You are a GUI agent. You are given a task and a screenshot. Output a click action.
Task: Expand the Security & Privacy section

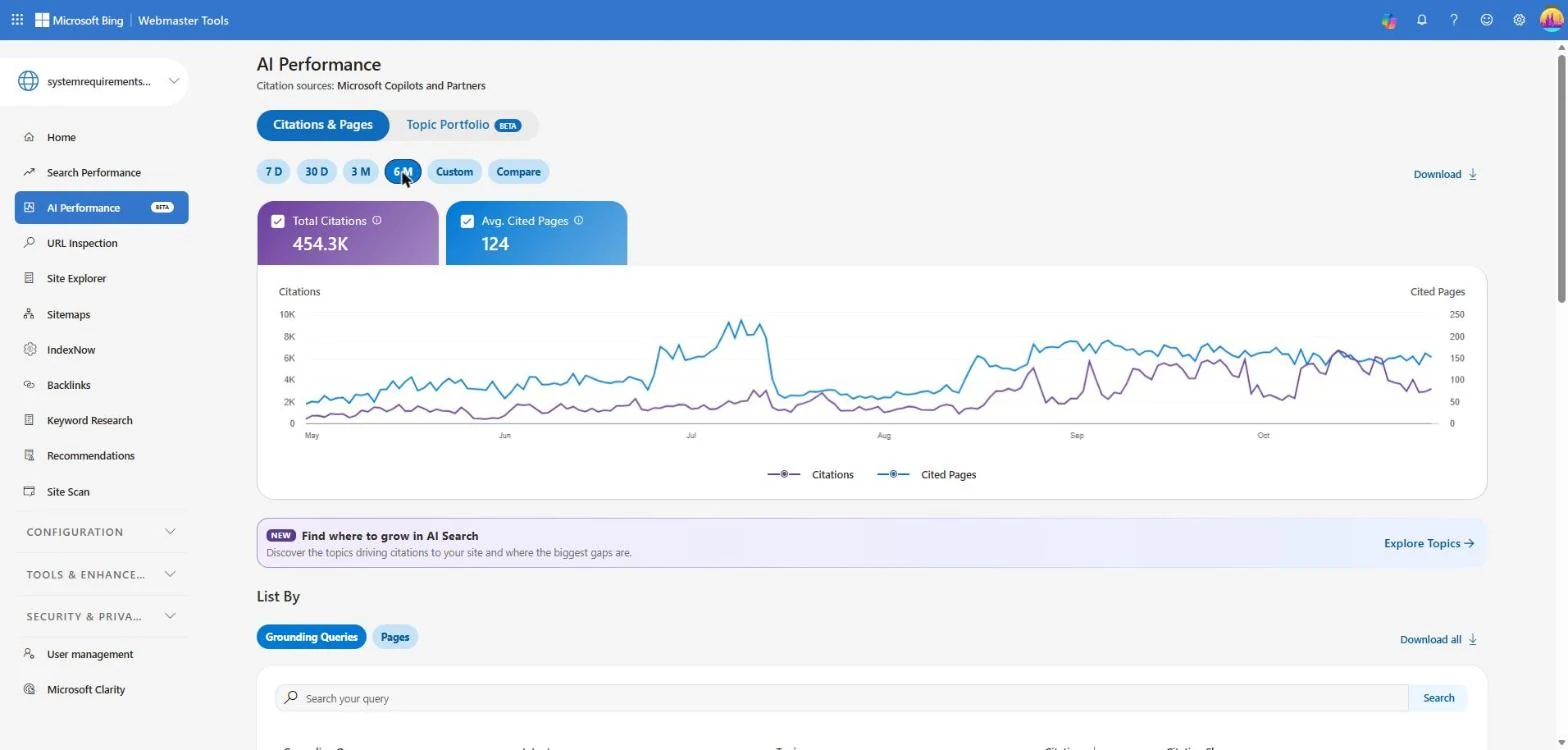[x=101, y=616]
